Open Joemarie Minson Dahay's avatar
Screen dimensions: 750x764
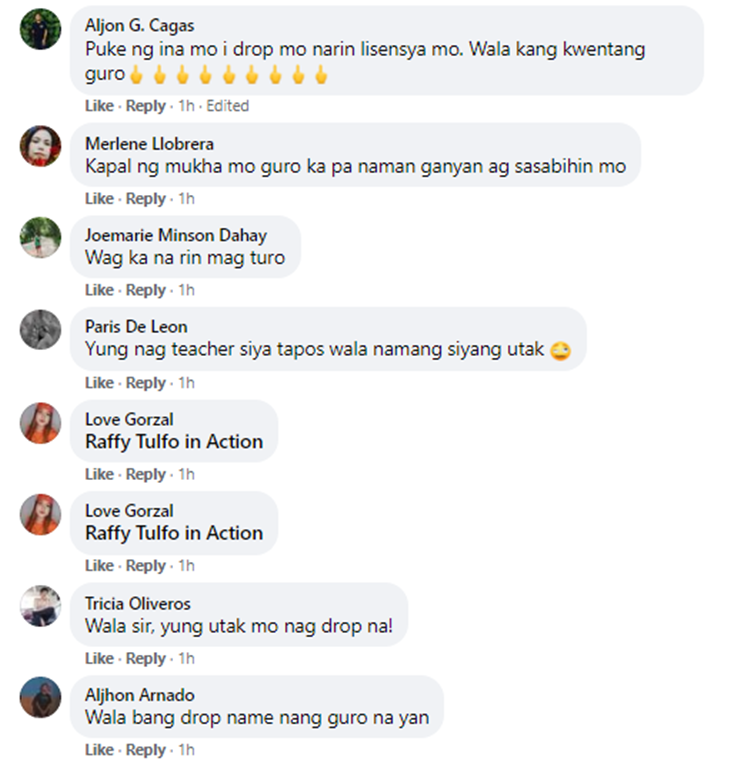40,237
